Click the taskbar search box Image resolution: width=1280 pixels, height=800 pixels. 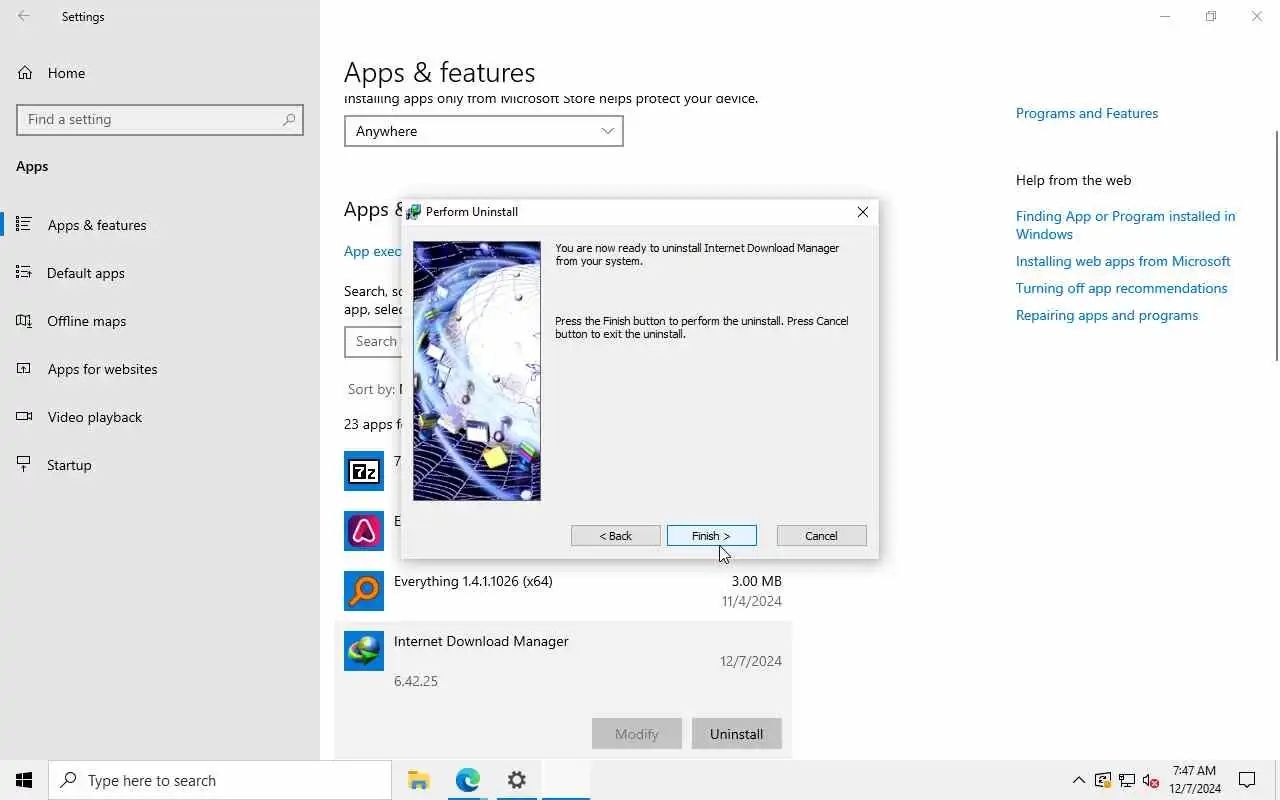pos(220,780)
